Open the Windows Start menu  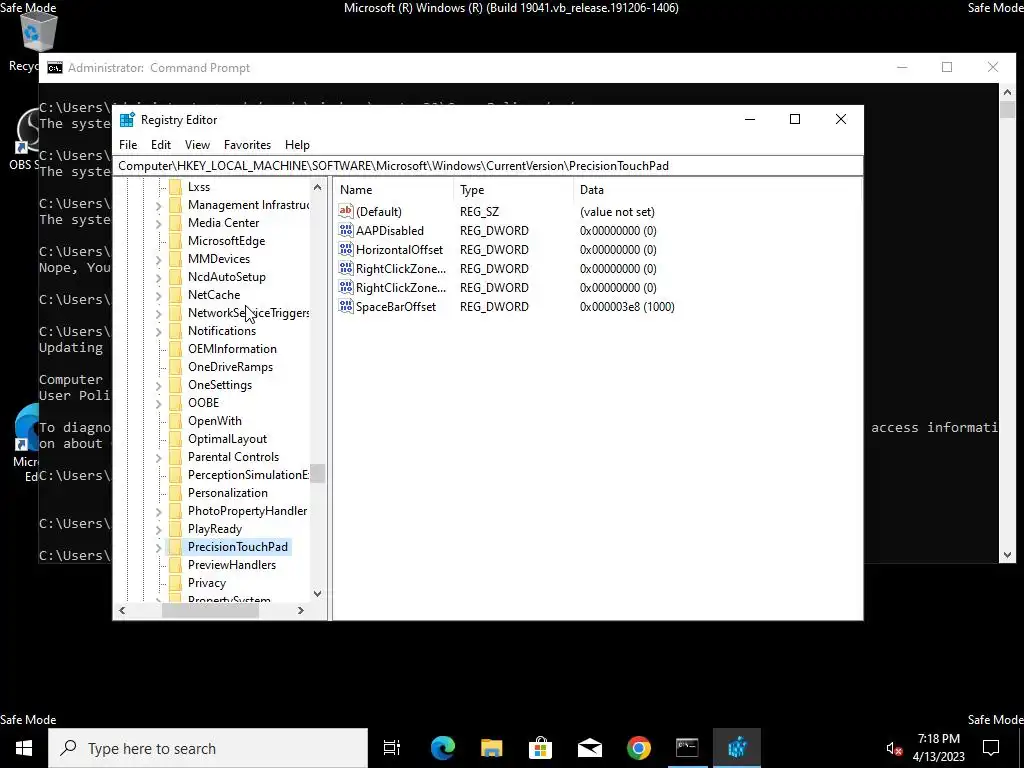pos(24,748)
